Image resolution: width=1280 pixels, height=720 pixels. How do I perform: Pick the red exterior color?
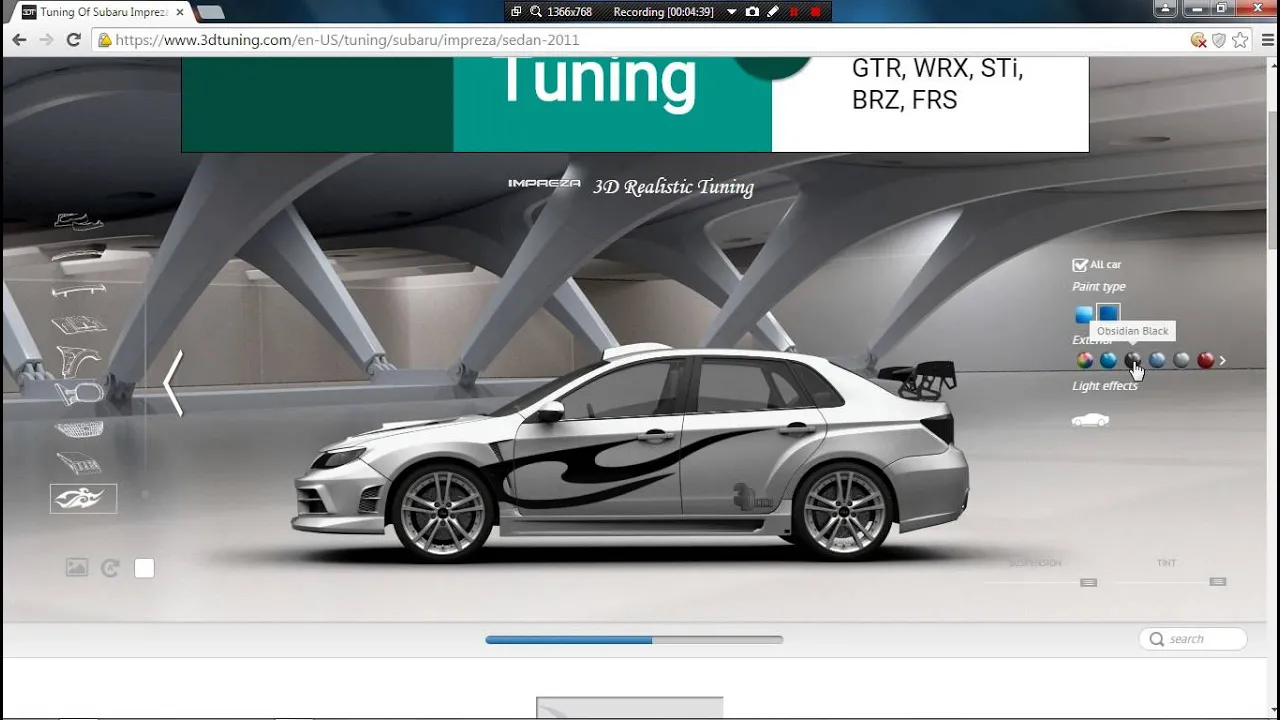point(1205,360)
